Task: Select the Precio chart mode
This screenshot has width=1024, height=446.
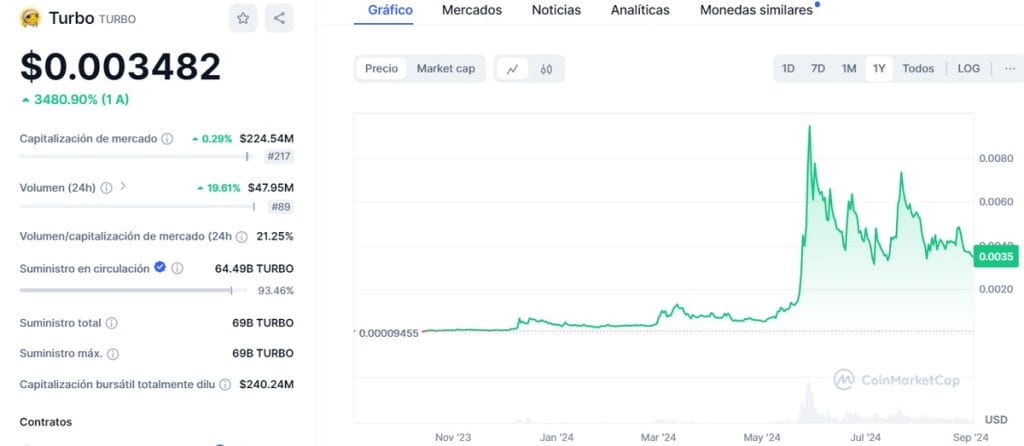Action: (381, 69)
